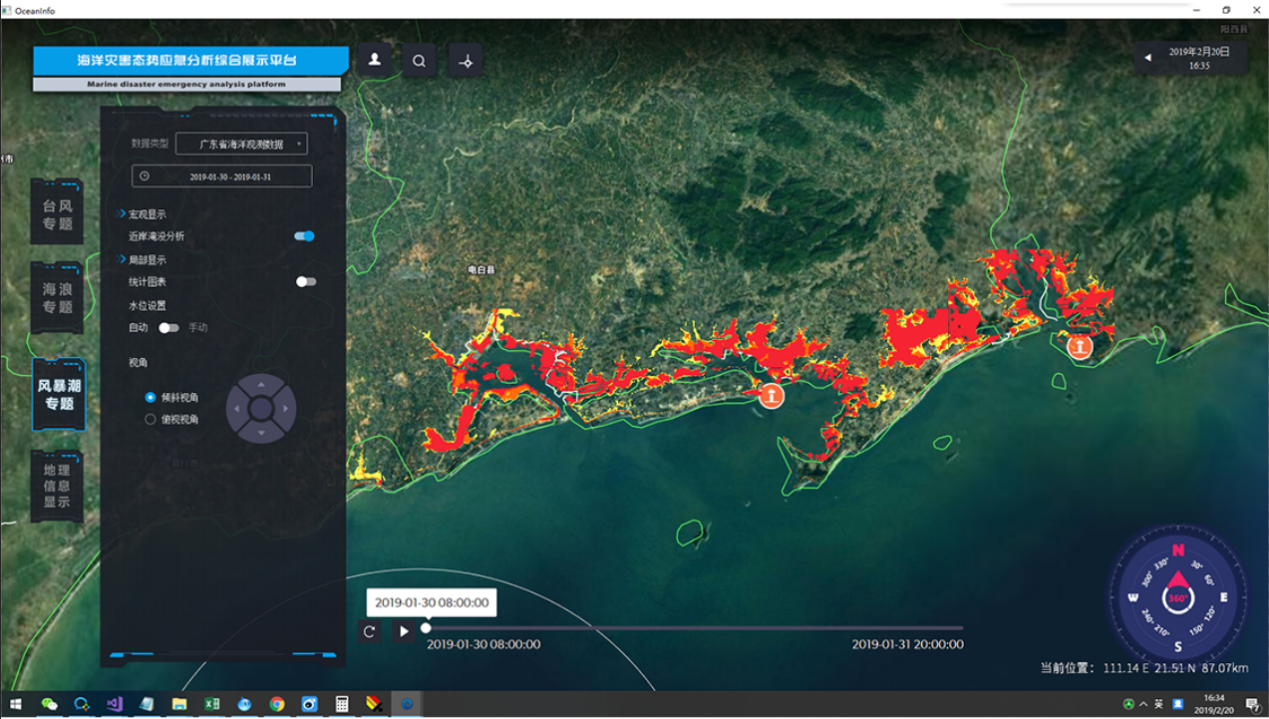1269x719 pixels.
Task: Switch water level from 自动 to 手动
Action: click(168, 327)
